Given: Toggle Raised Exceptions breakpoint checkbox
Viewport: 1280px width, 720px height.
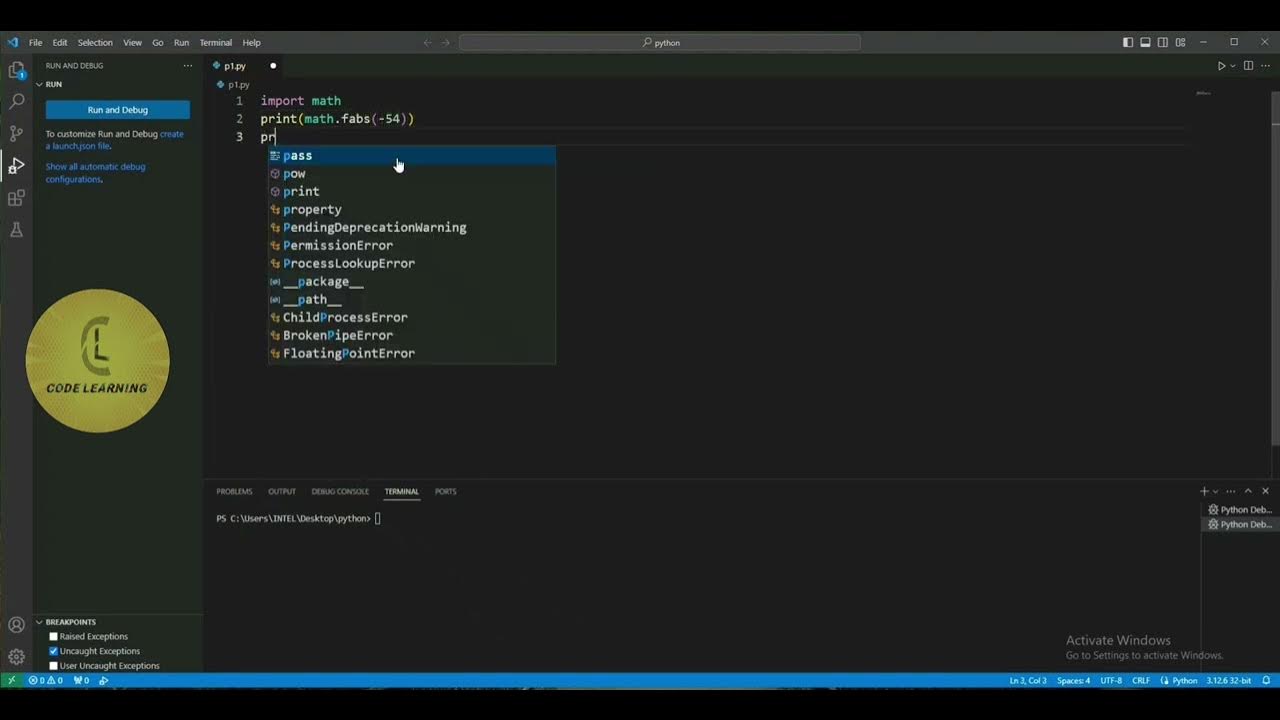Looking at the screenshot, I should tap(54, 636).
